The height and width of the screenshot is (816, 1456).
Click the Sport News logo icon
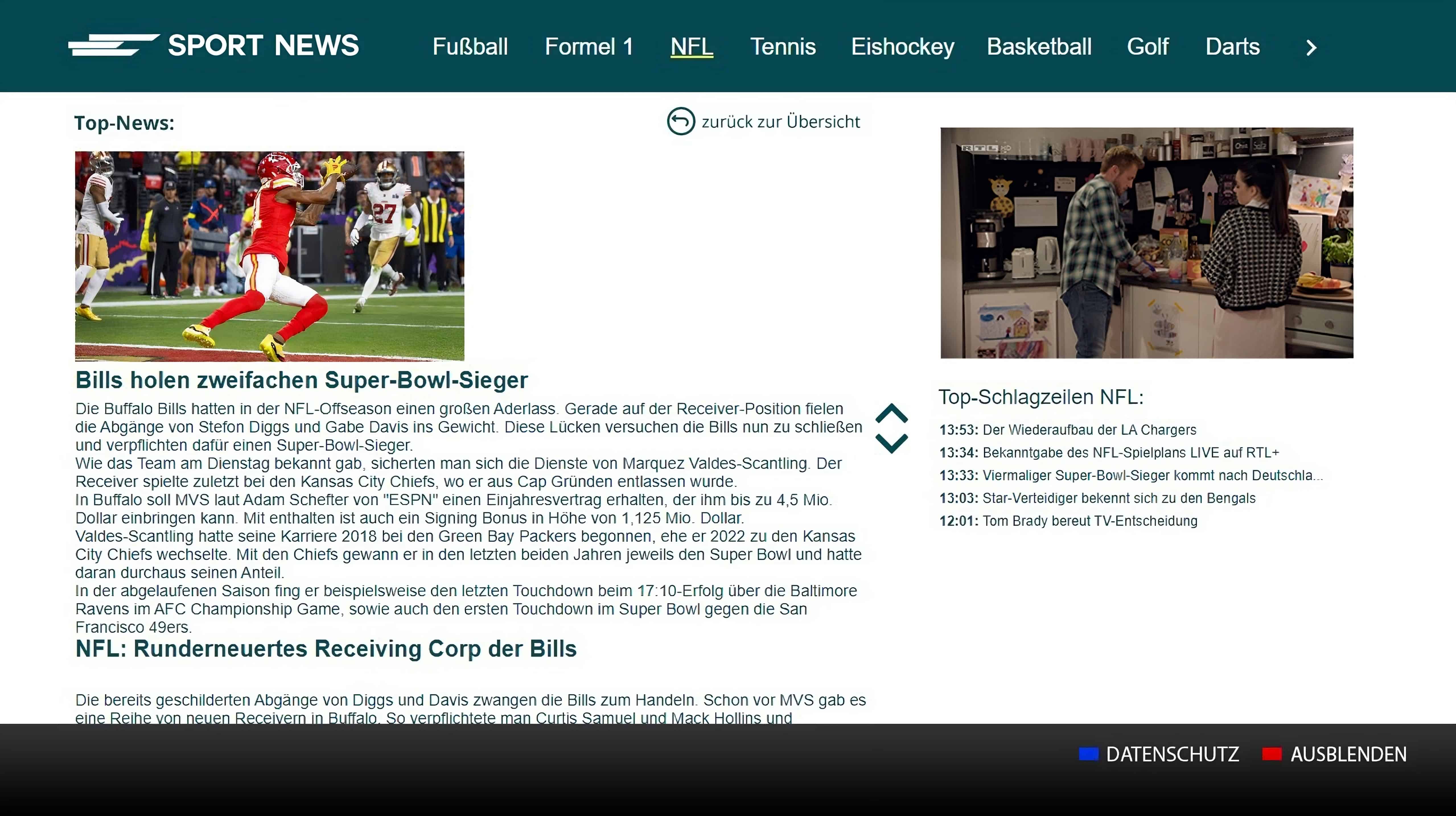click(114, 45)
